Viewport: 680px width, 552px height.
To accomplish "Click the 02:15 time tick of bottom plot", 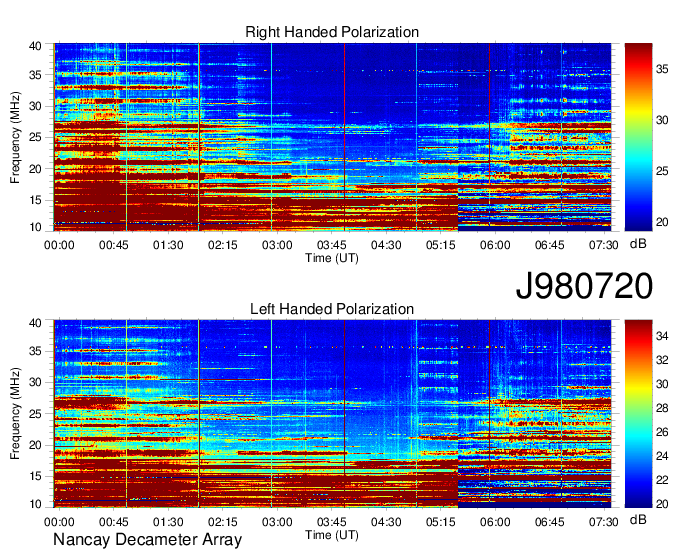I will coord(222,522).
